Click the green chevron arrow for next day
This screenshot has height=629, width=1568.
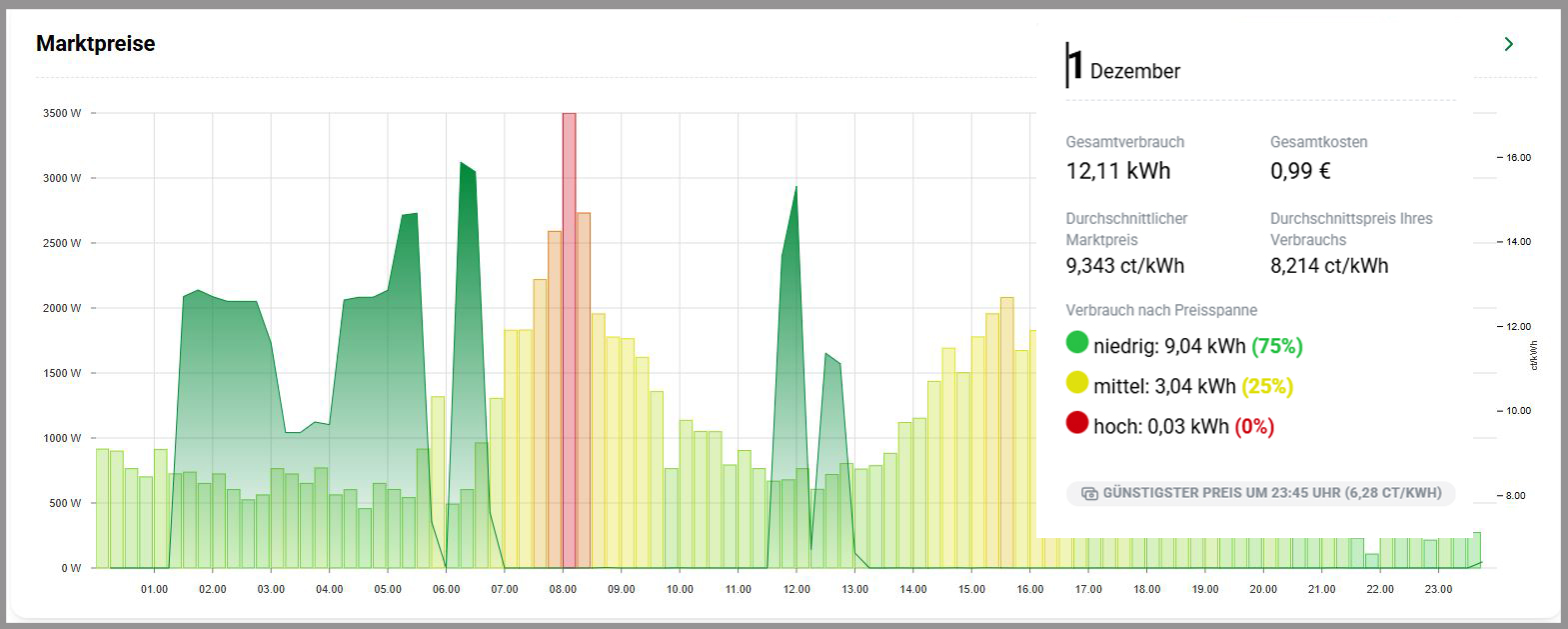(x=1508, y=44)
